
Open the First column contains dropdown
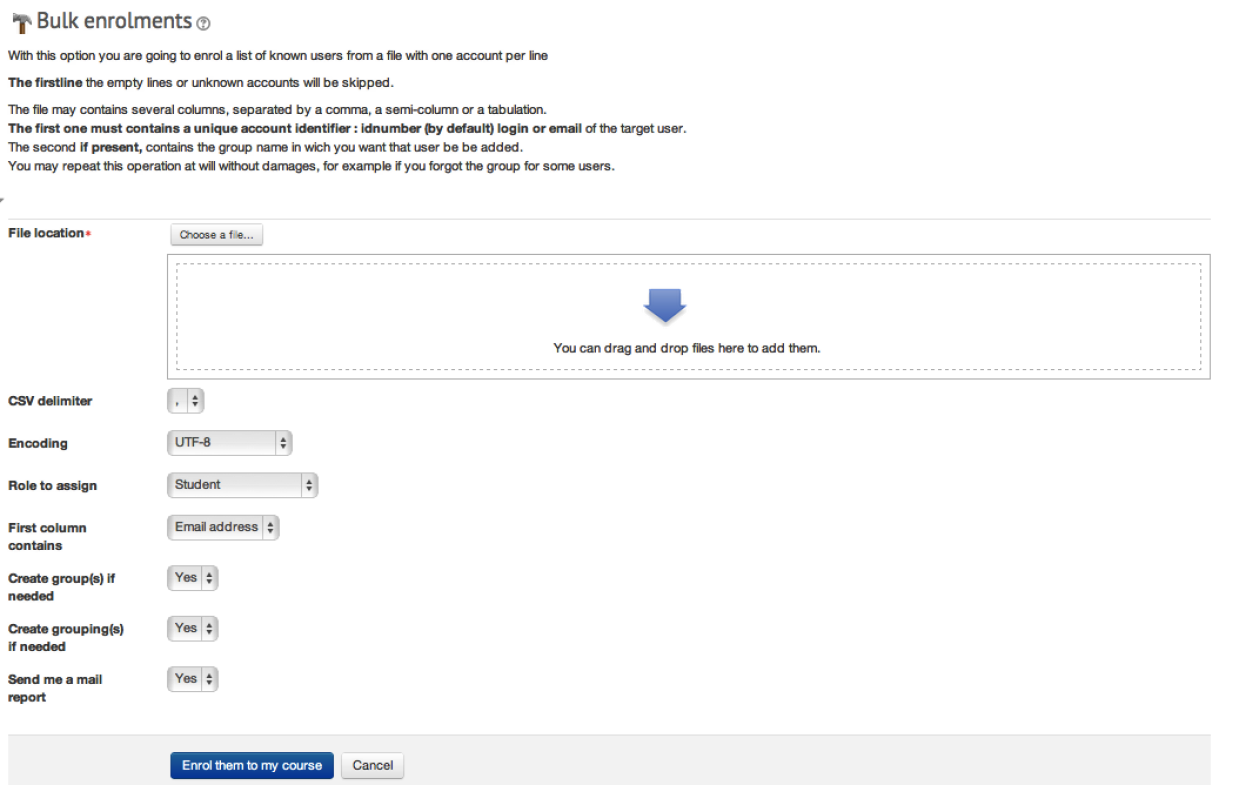[222, 527]
